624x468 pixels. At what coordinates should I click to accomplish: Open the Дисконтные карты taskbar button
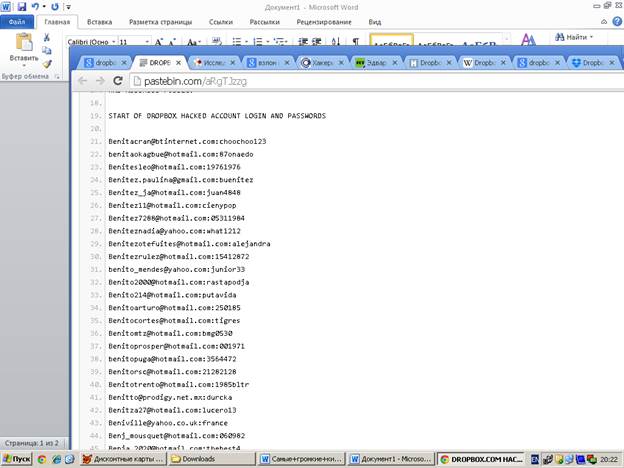point(123,459)
